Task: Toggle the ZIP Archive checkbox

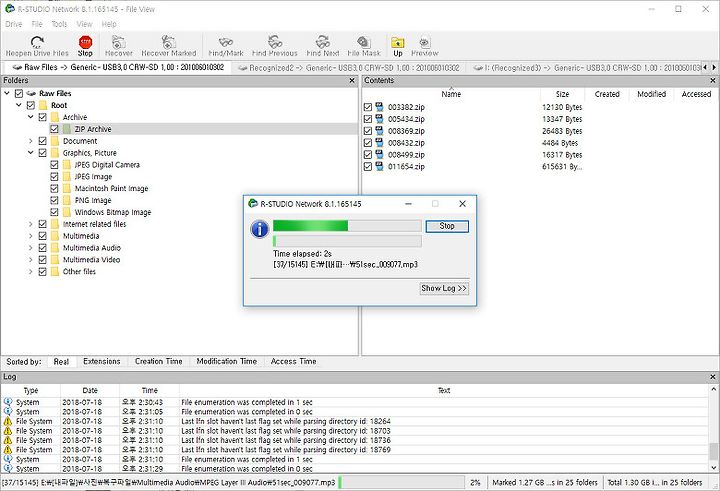Action: [54, 129]
